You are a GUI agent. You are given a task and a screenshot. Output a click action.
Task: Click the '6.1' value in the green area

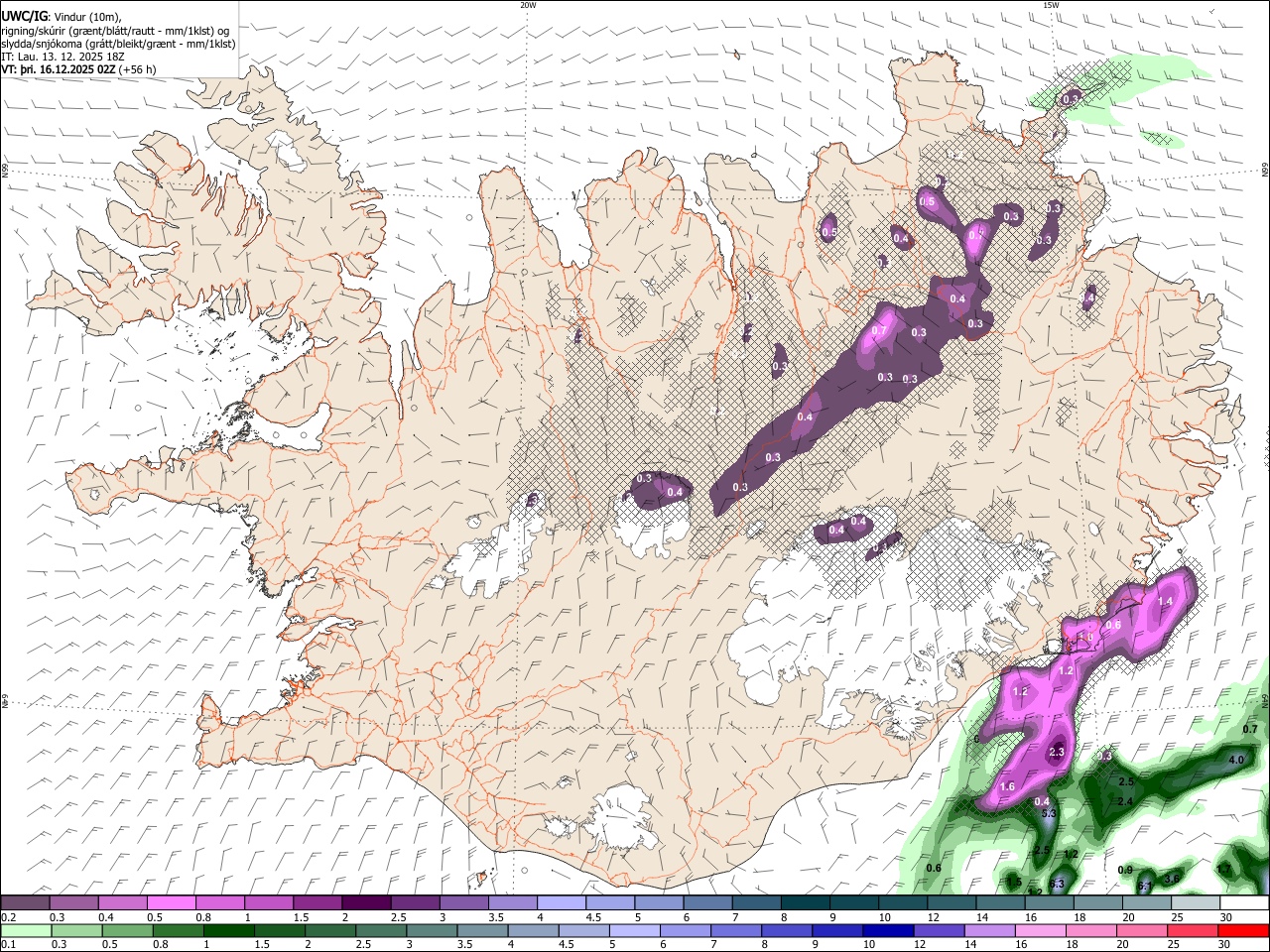point(1144,886)
